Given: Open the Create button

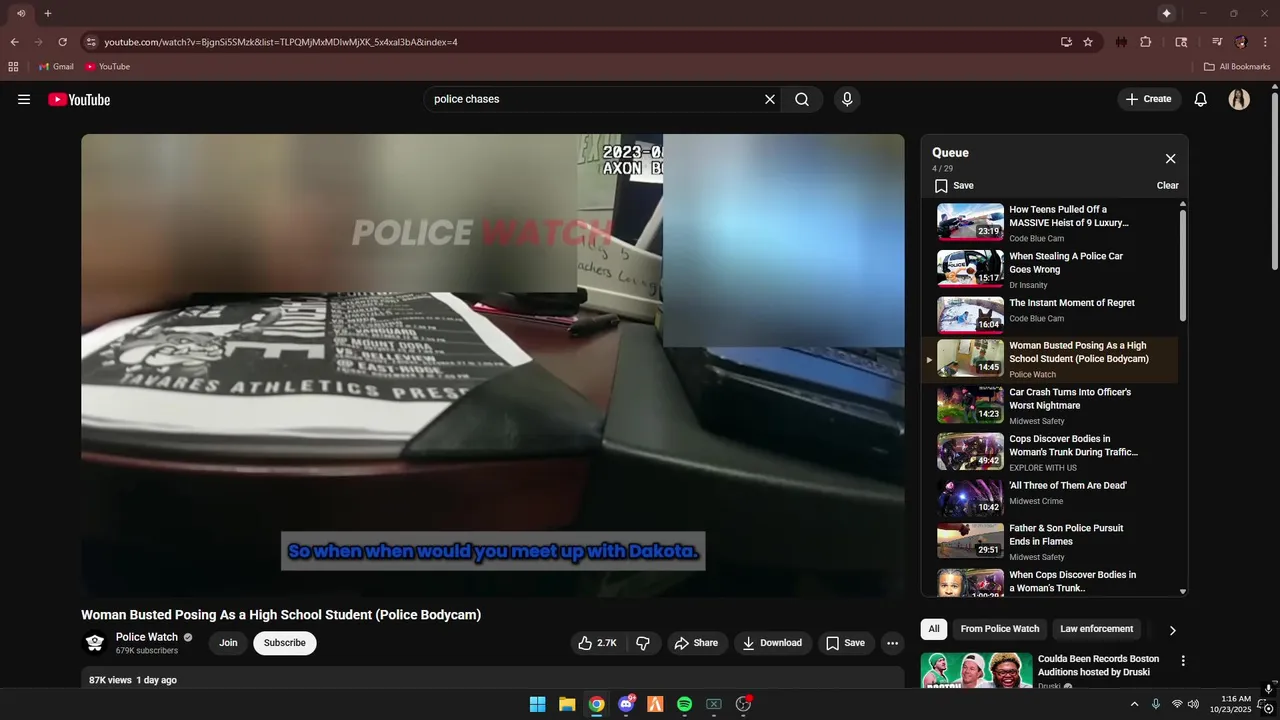Looking at the screenshot, I should (x=1148, y=99).
